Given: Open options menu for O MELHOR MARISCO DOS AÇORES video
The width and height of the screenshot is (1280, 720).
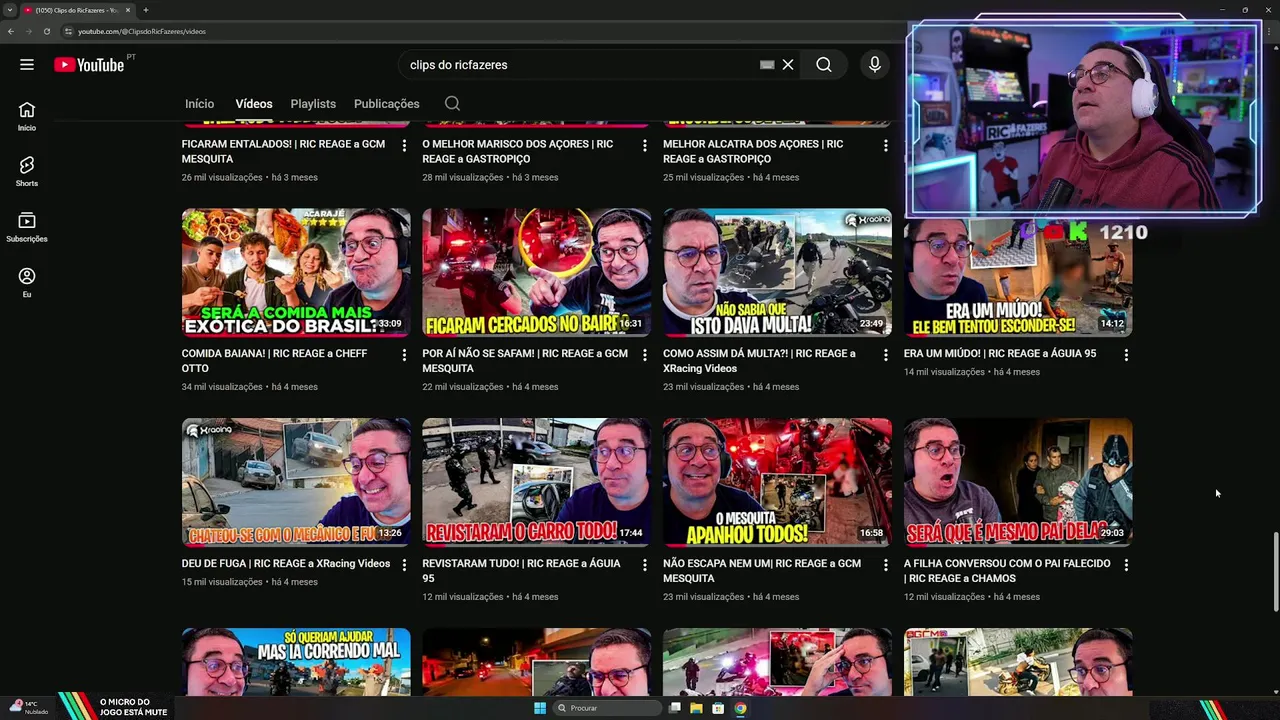Looking at the screenshot, I should tap(645, 146).
